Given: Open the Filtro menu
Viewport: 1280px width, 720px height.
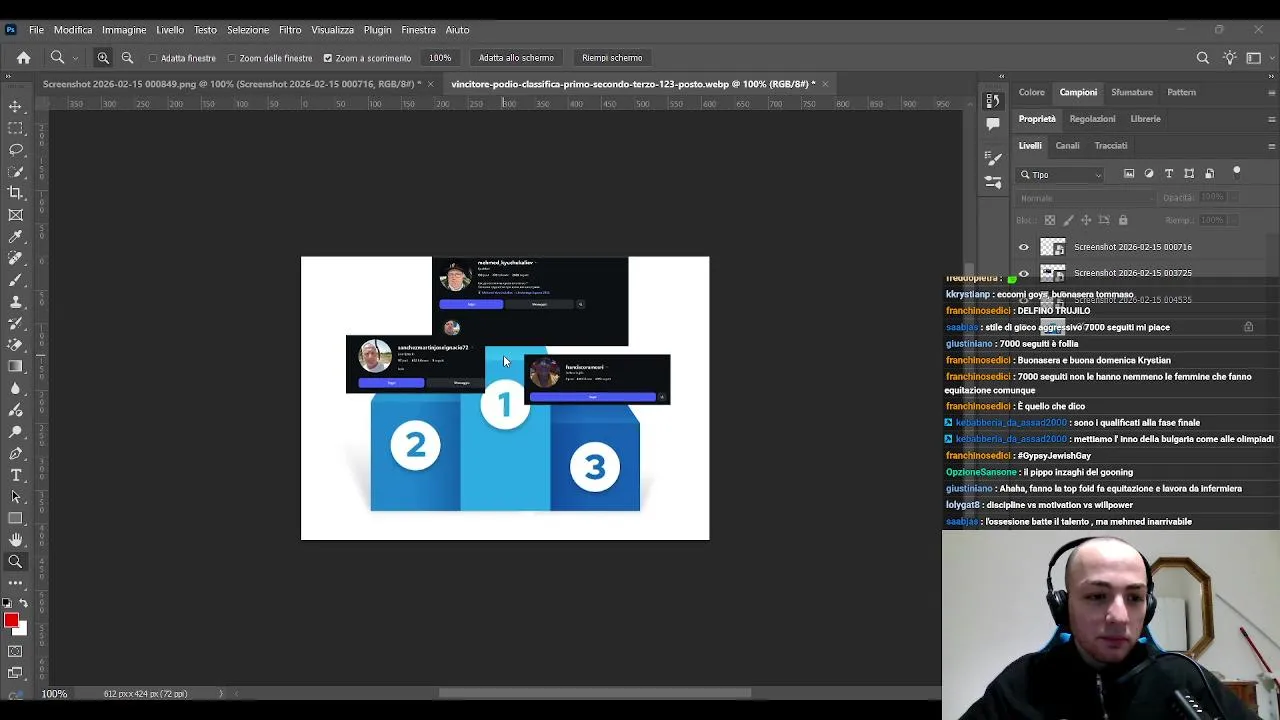Looking at the screenshot, I should 290,30.
